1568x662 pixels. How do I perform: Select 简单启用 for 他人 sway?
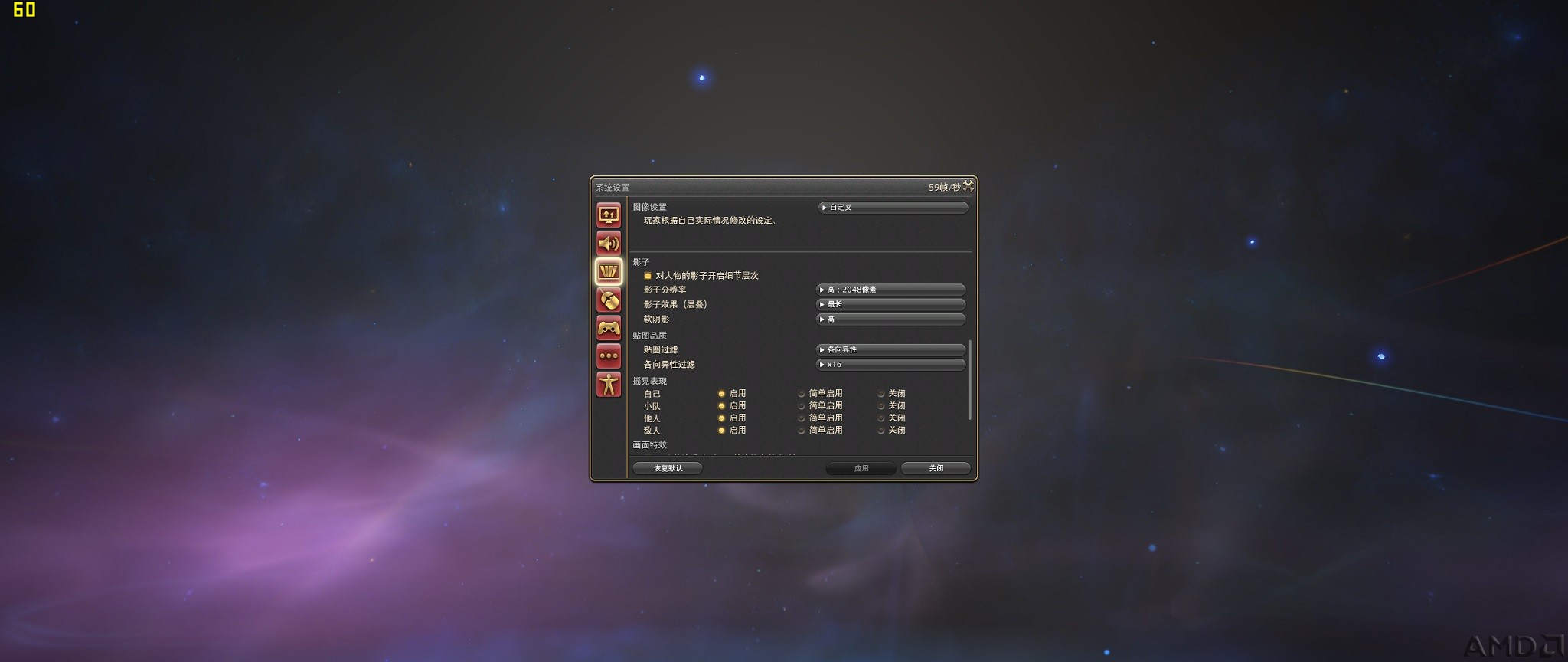tap(802, 418)
